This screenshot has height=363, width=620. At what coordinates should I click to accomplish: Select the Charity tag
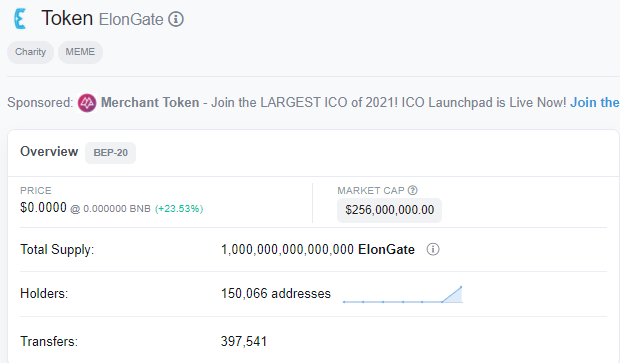tap(30, 52)
